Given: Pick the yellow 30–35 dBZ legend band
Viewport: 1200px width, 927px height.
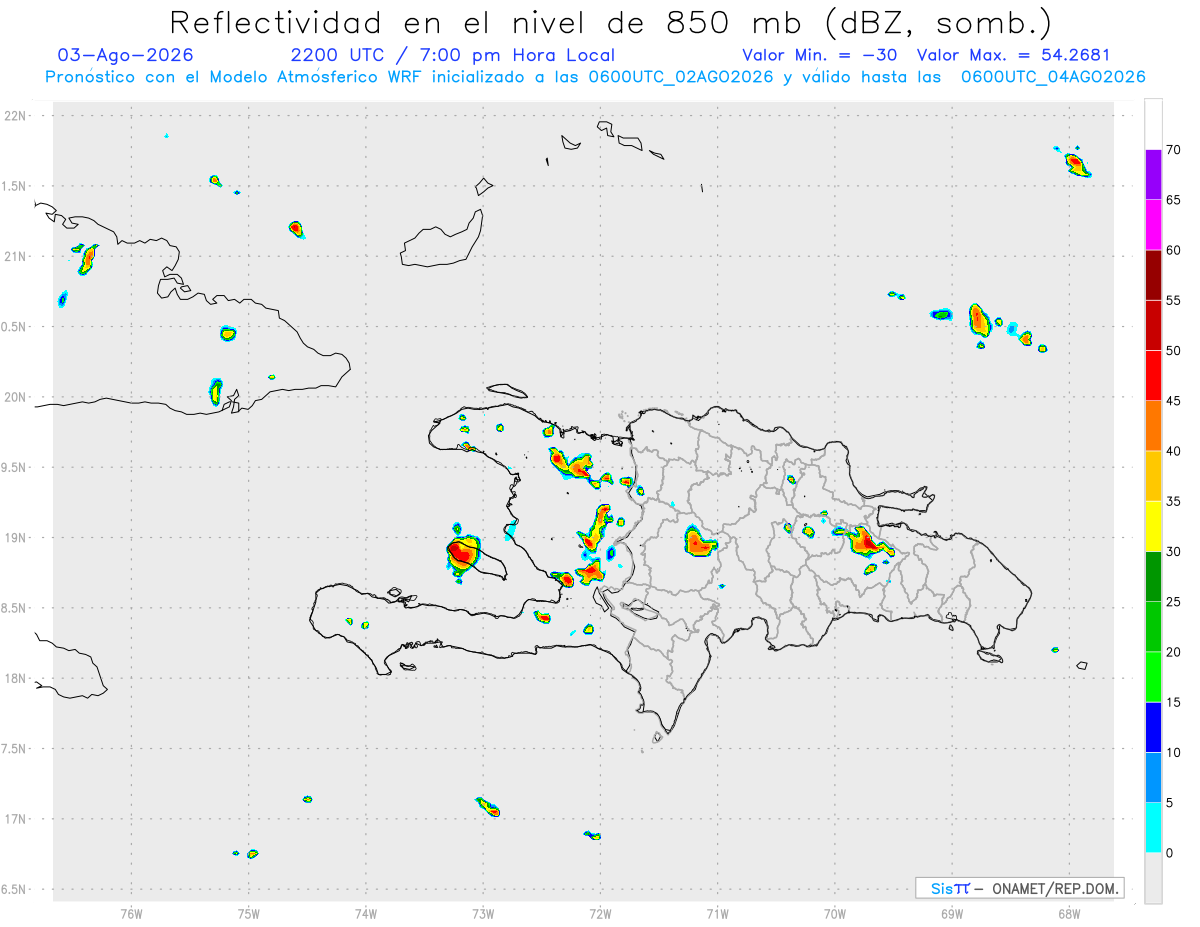Looking at the screenshot, I should click(x=1153, y=526).
